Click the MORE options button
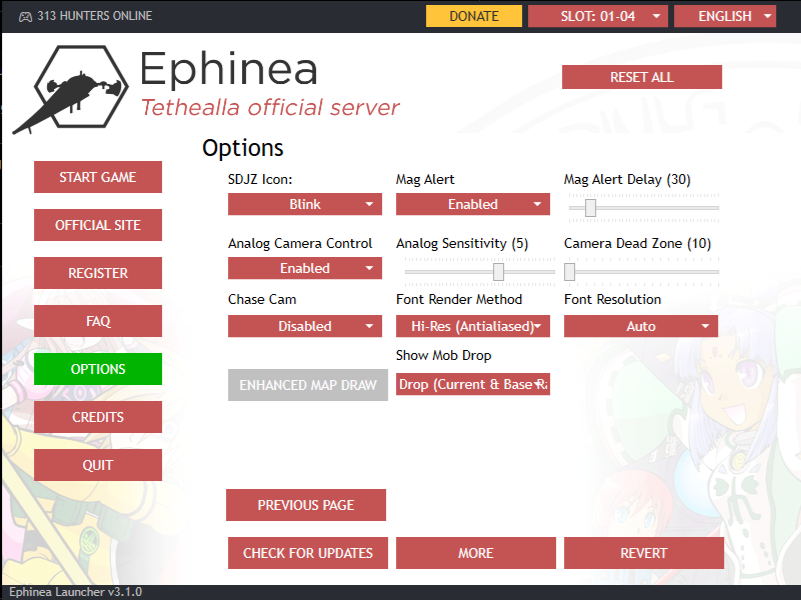Image resolution: width=801 pixels, height=600 pixels. pyautogui.click(x=476, y=553)
